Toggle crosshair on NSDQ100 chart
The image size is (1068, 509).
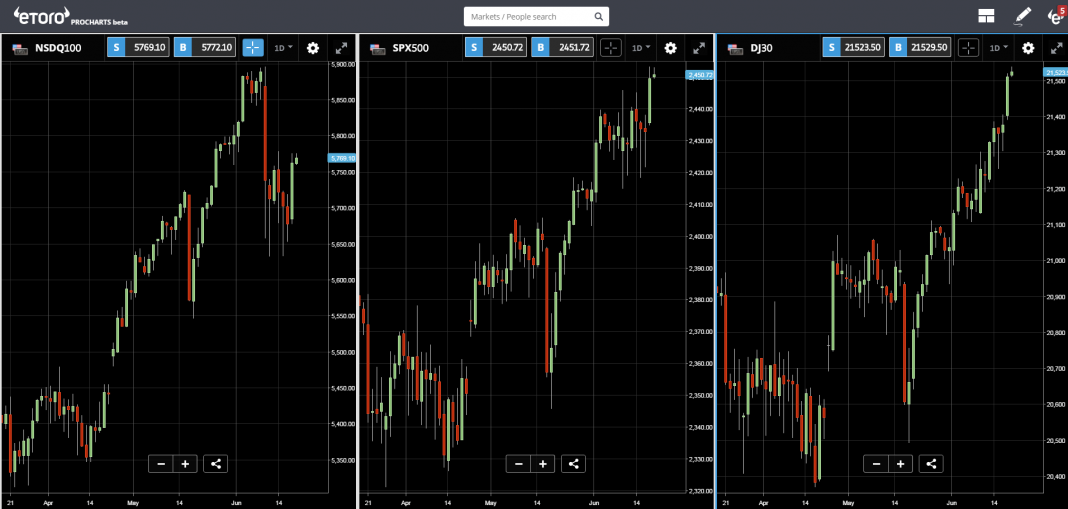(253, 48)
